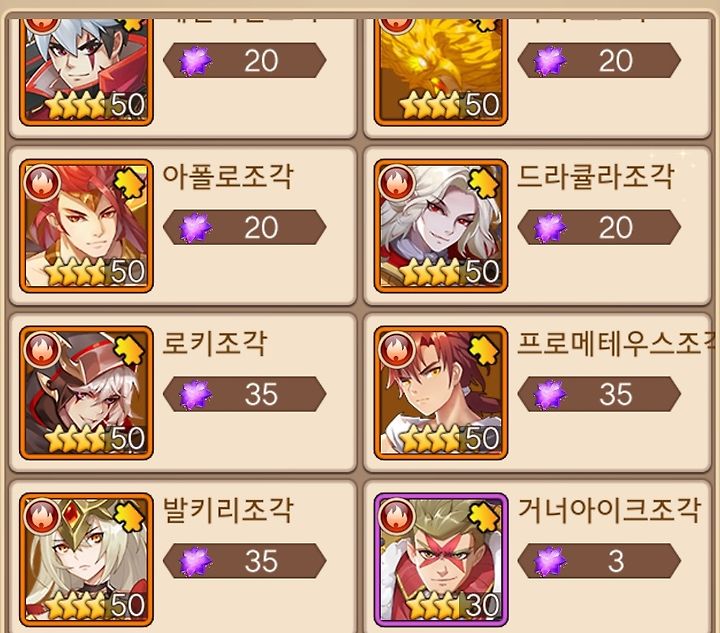Click the puzzle piece icon on Valkyrie portrait
Viewport: 720px width, 633px height.
coord(129,516)
